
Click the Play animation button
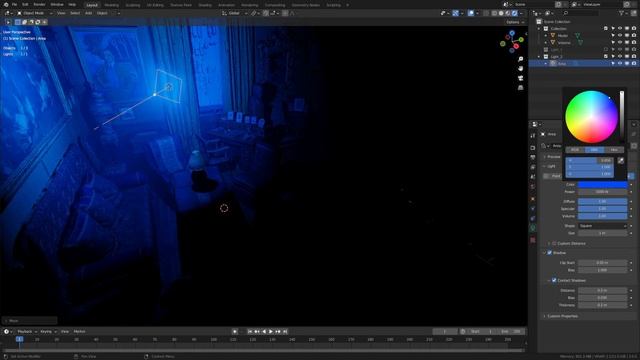[271, 332]
